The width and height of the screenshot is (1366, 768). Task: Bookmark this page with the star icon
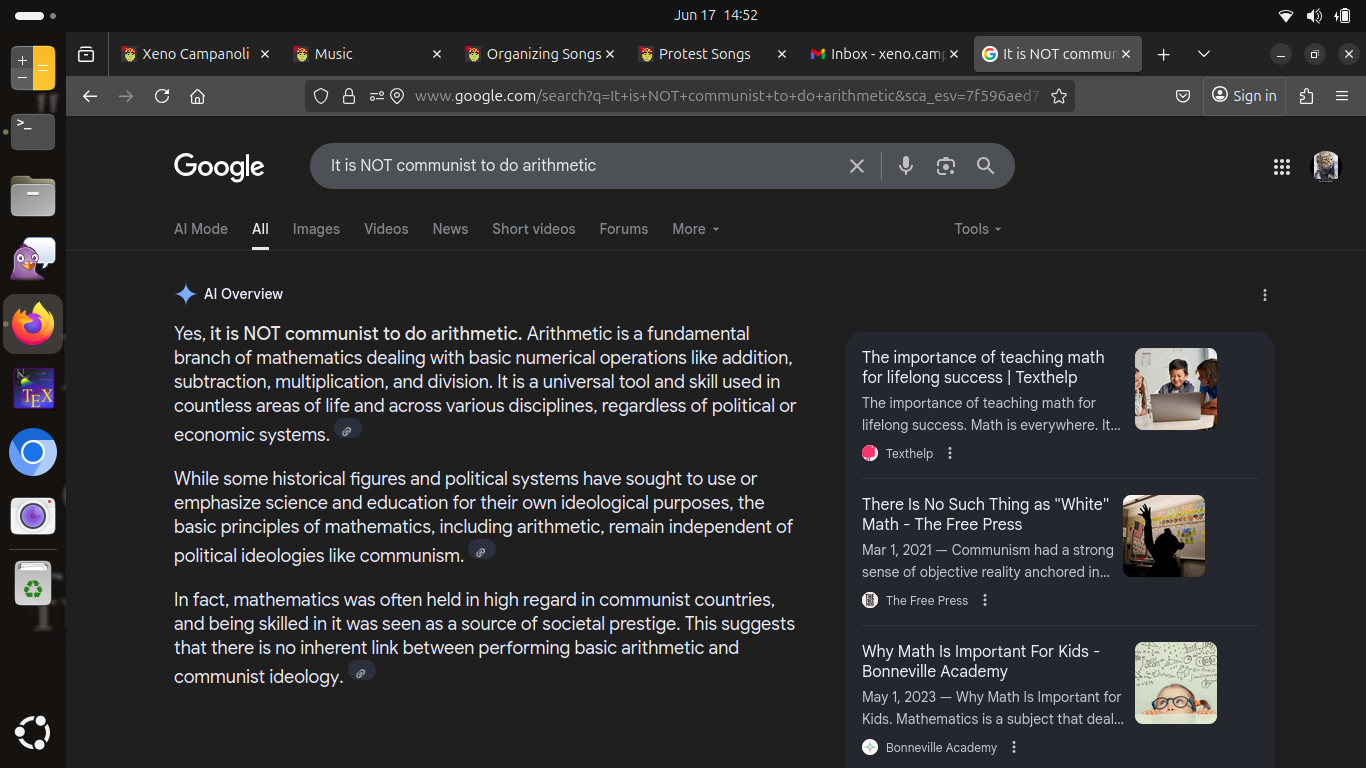tap(1059, 96)
